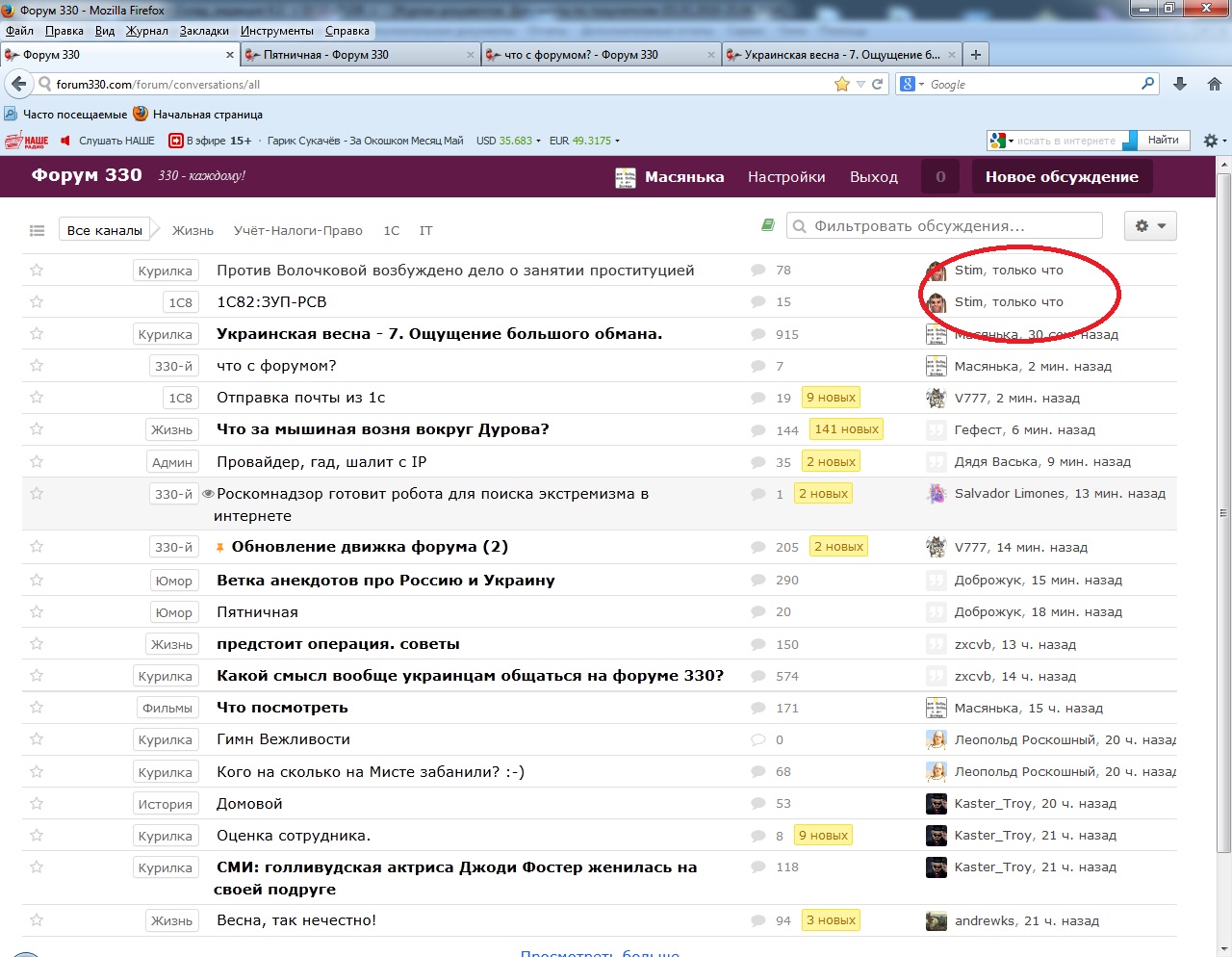Switch to the что с форумом? tab
Screen dimensions: 1232x957
601,55
